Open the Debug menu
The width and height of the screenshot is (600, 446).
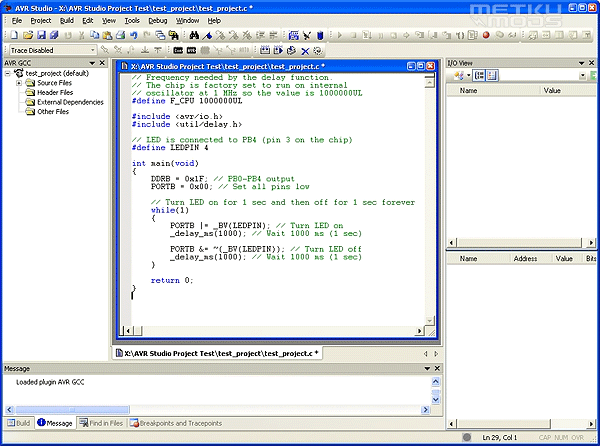point(158,21)
